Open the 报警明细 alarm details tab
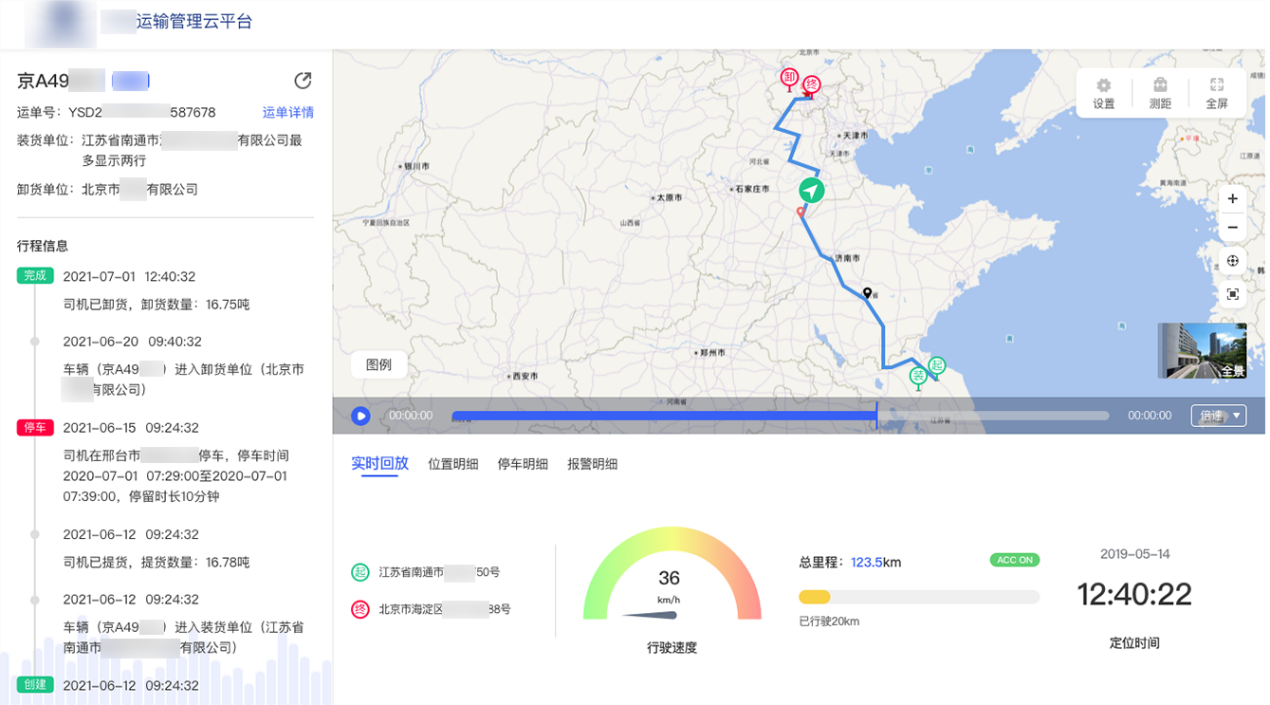1270x705 pixels. coord(592,464)
